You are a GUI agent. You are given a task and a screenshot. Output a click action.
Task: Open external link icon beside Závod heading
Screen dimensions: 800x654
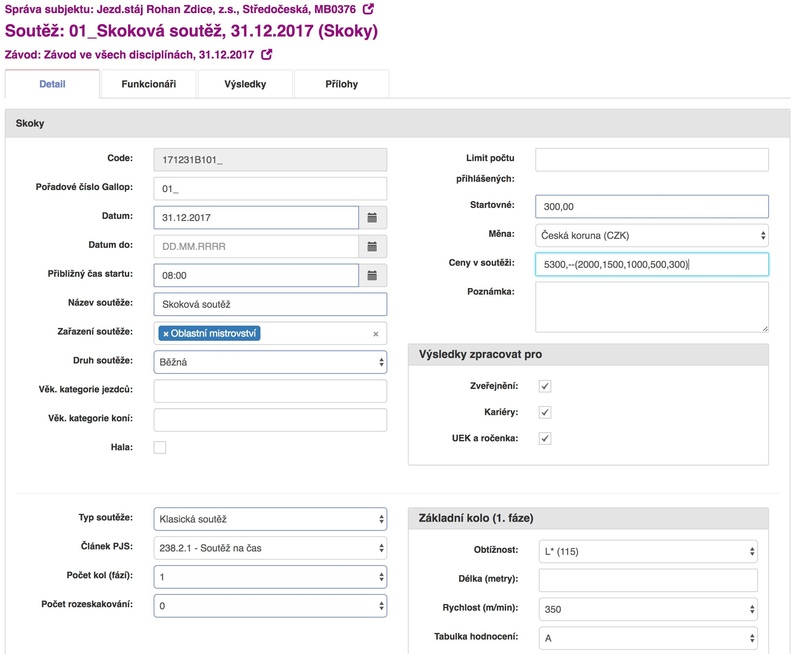(267, 54)
